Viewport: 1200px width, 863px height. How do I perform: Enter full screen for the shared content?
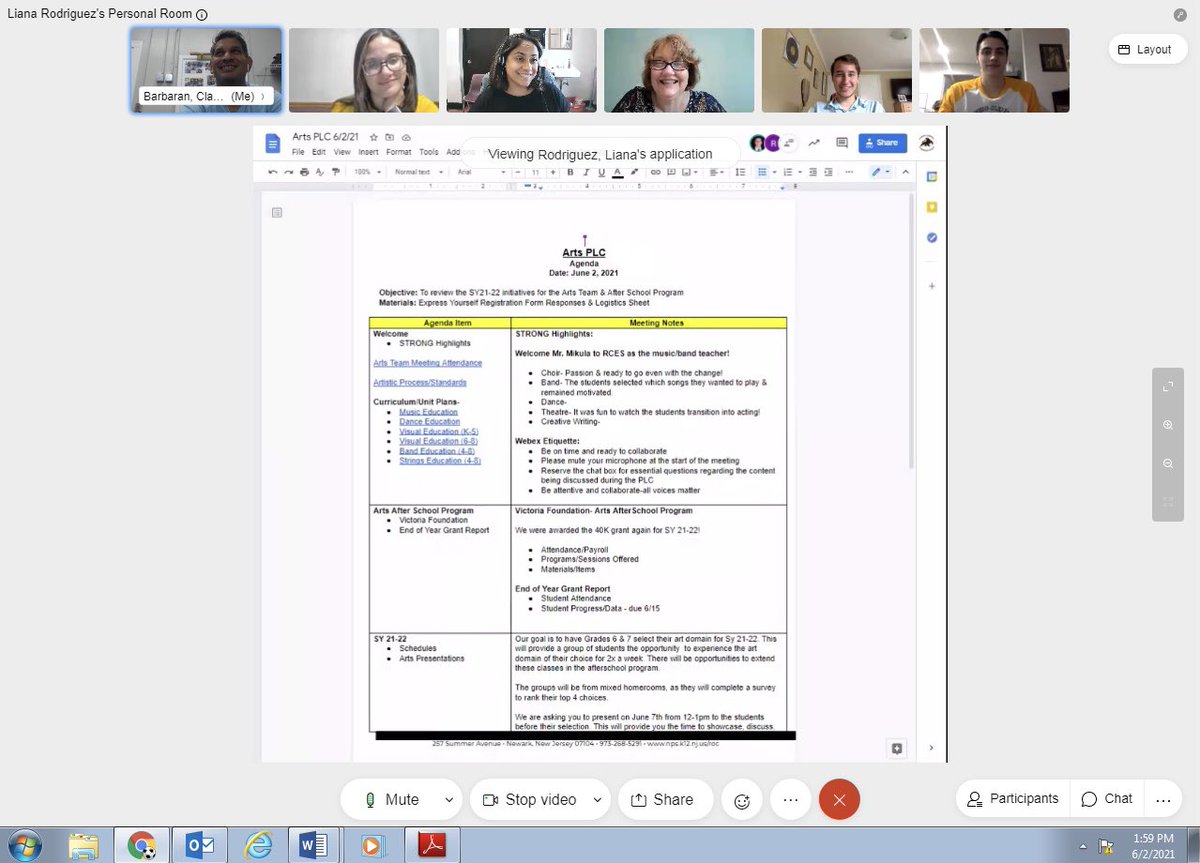(1168, 387)
